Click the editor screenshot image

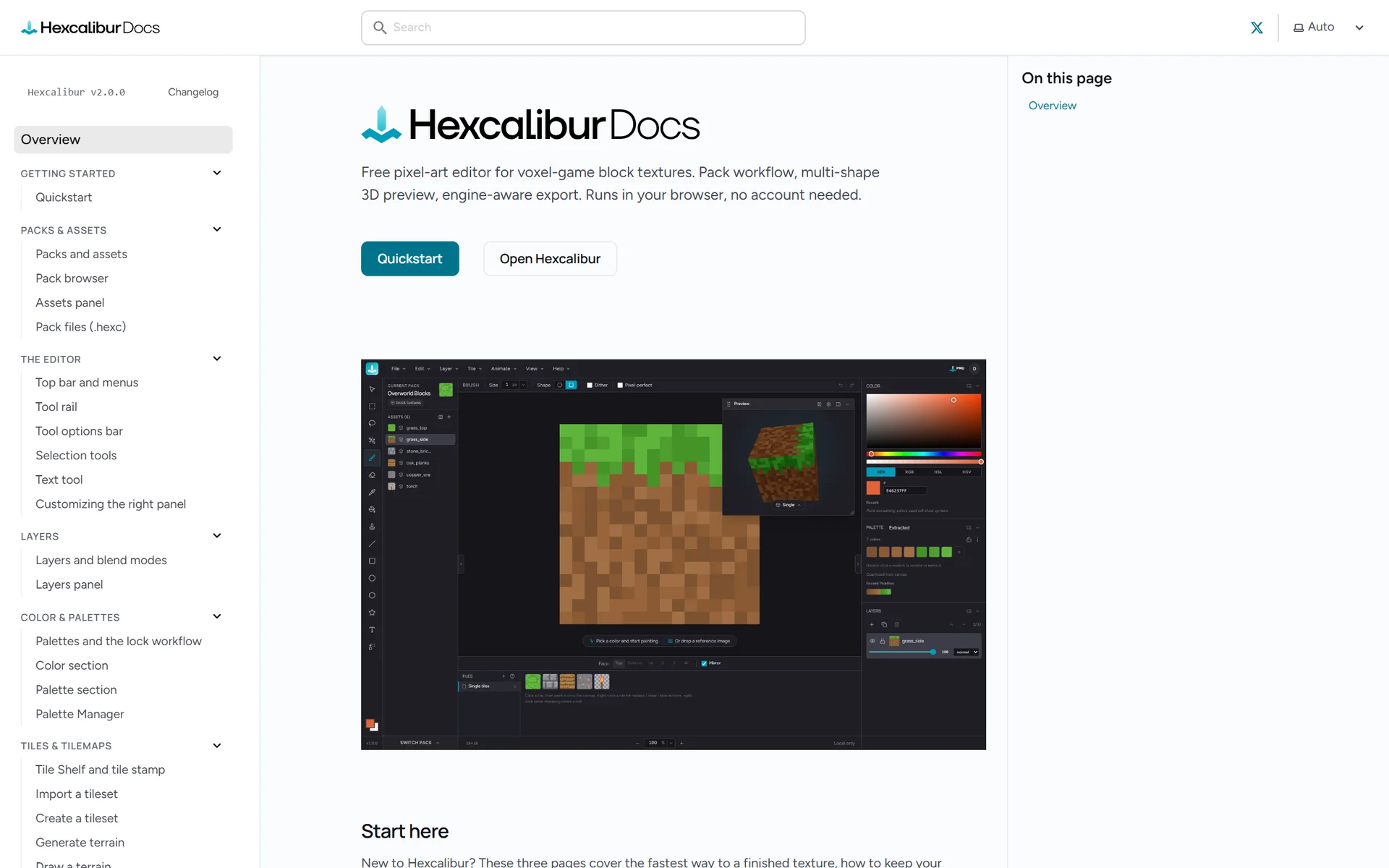tap(674, 554)
